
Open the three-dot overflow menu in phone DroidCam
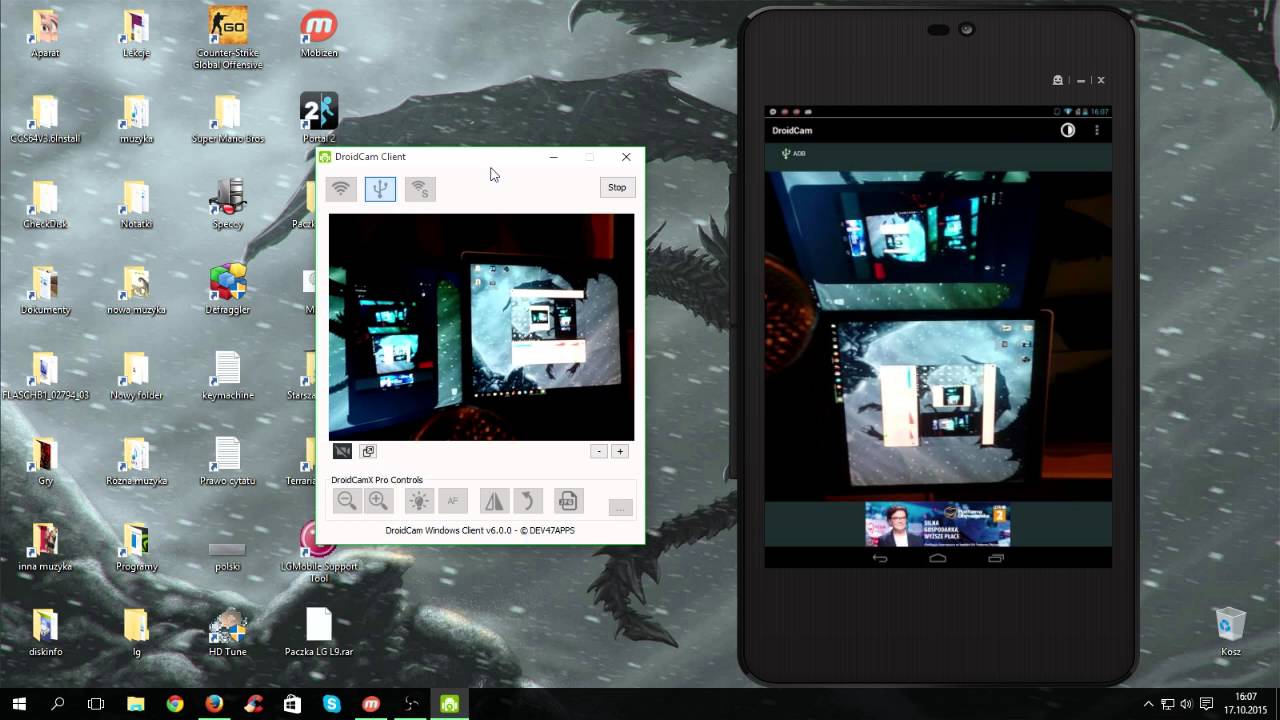point(1097,130)
